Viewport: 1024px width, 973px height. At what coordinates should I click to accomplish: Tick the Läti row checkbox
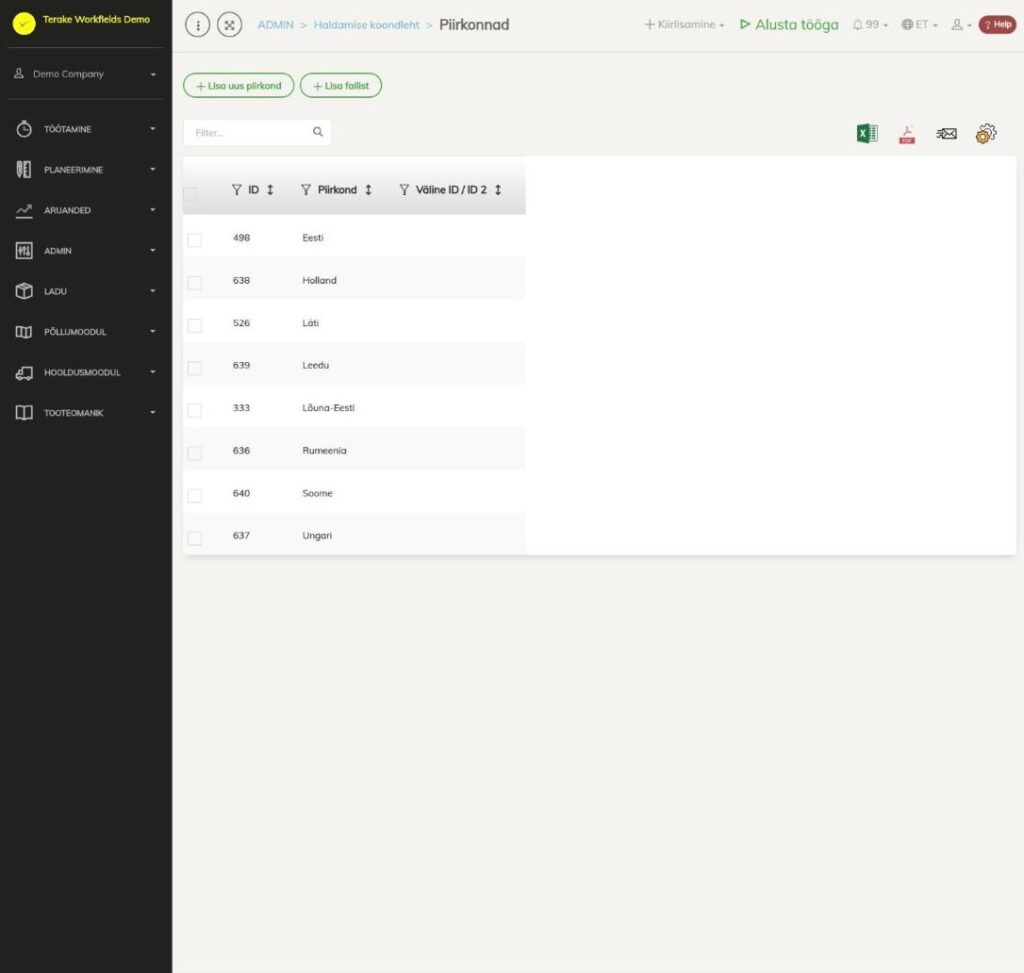point(195,325)
